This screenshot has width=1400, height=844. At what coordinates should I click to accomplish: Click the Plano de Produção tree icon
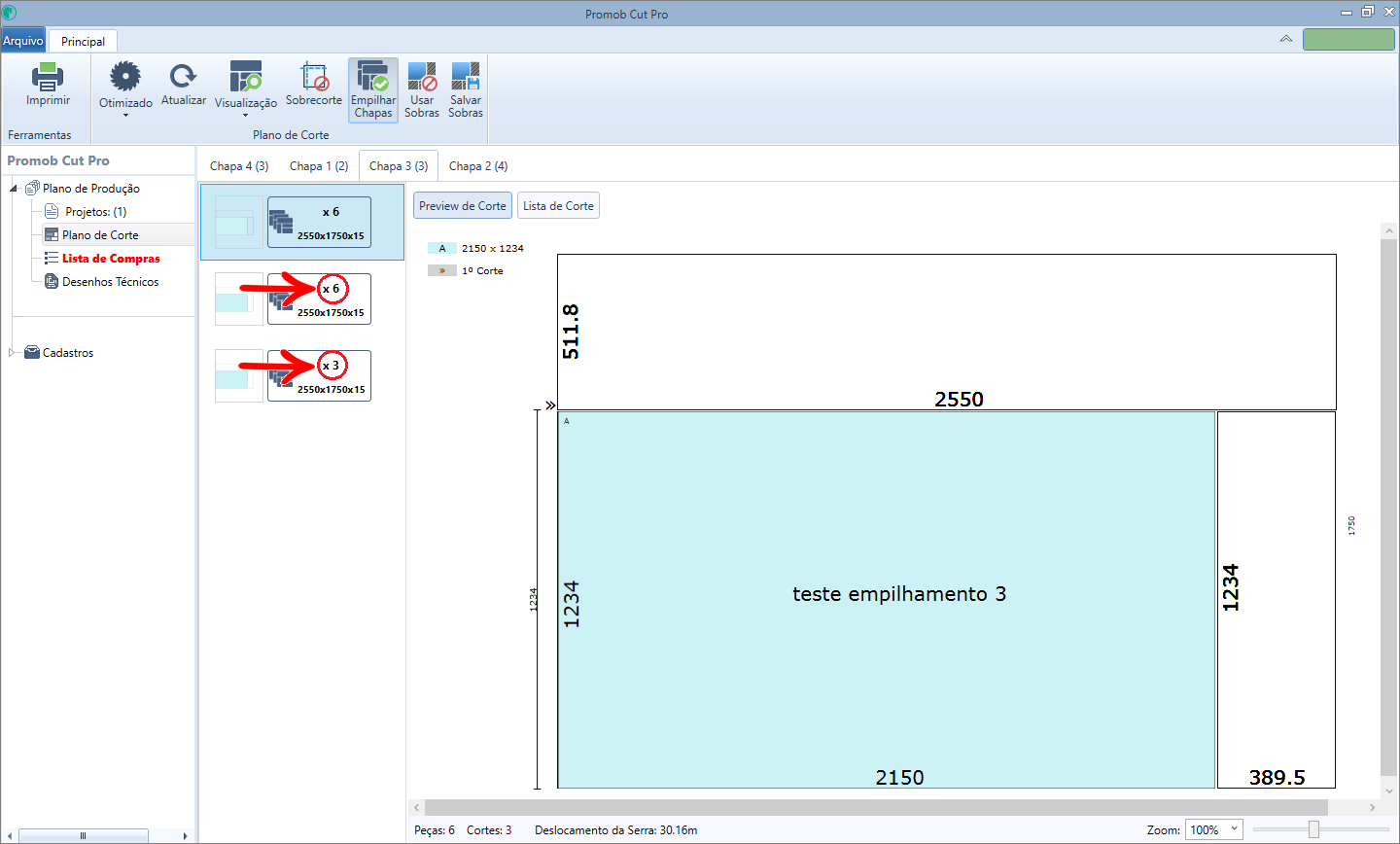(x=32, y=188)
